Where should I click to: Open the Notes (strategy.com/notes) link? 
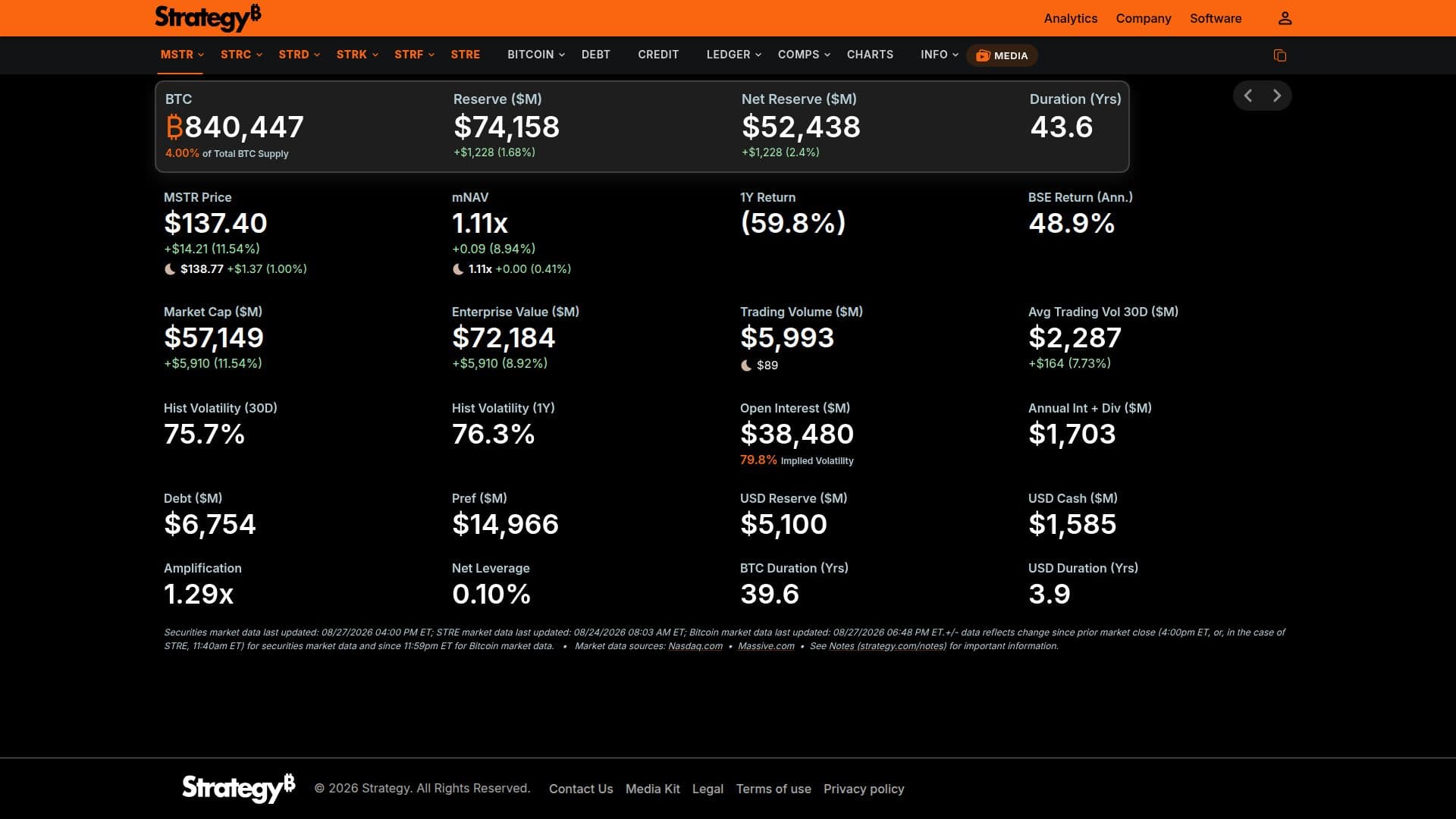point(887,646)
